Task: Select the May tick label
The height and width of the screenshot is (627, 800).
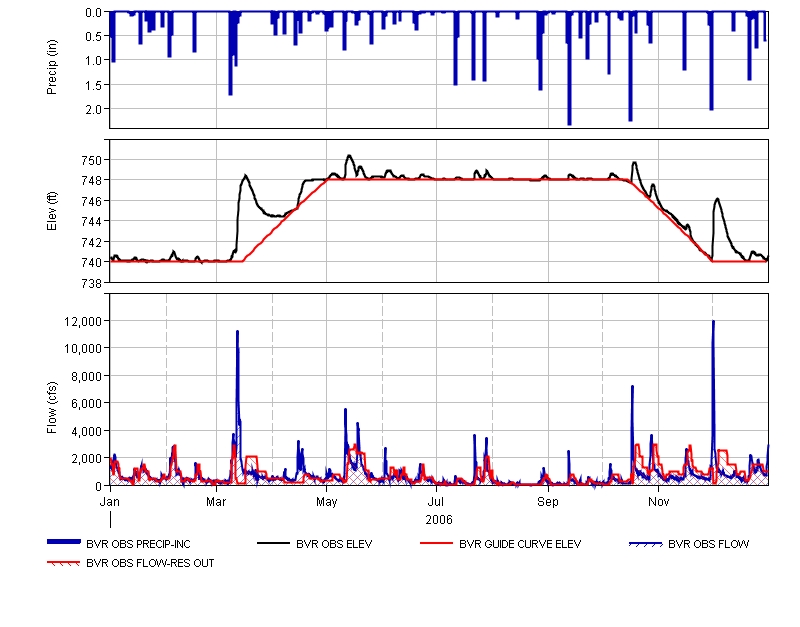Action: pyautogui.click(x=327, y=502)
